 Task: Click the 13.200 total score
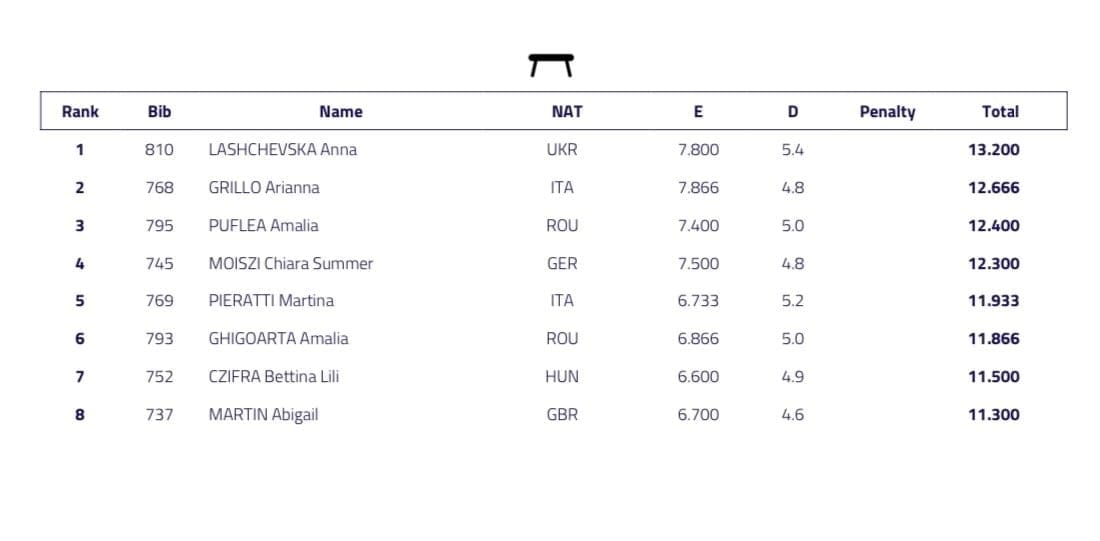tap(993, 150)
